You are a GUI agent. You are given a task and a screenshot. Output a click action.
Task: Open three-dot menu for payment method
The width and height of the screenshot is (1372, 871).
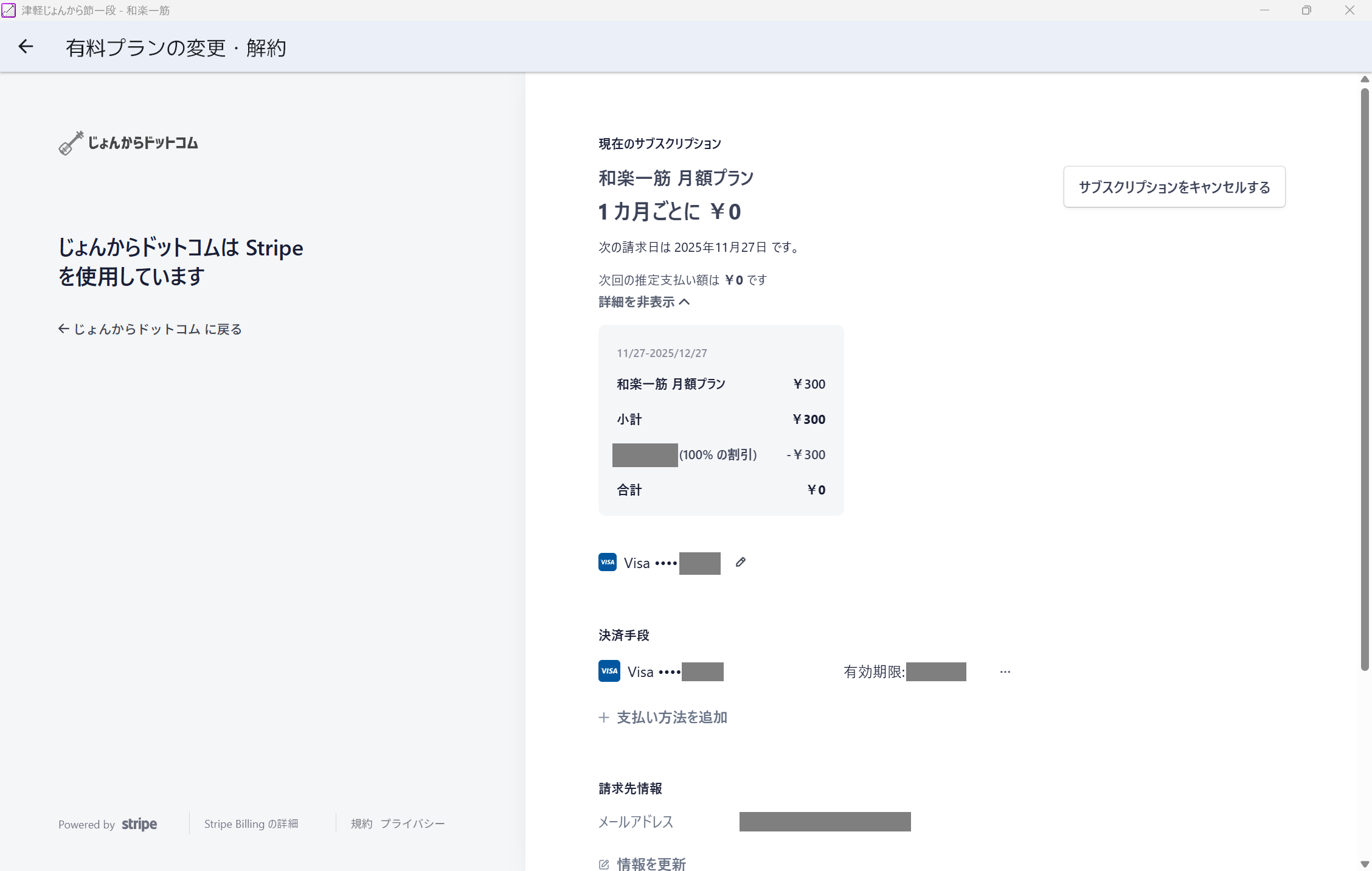click(1005, 671)
